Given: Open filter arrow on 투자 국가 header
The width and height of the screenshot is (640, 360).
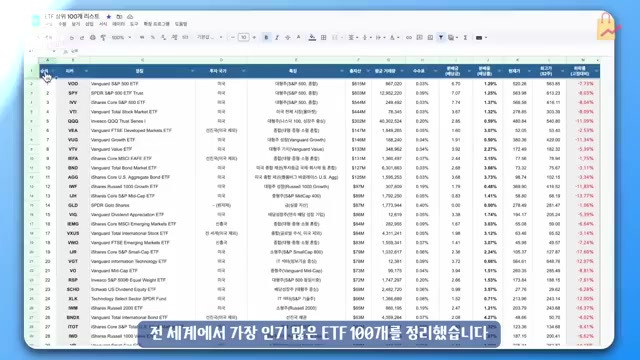Looking at the screenshot, I should point(243,71).
